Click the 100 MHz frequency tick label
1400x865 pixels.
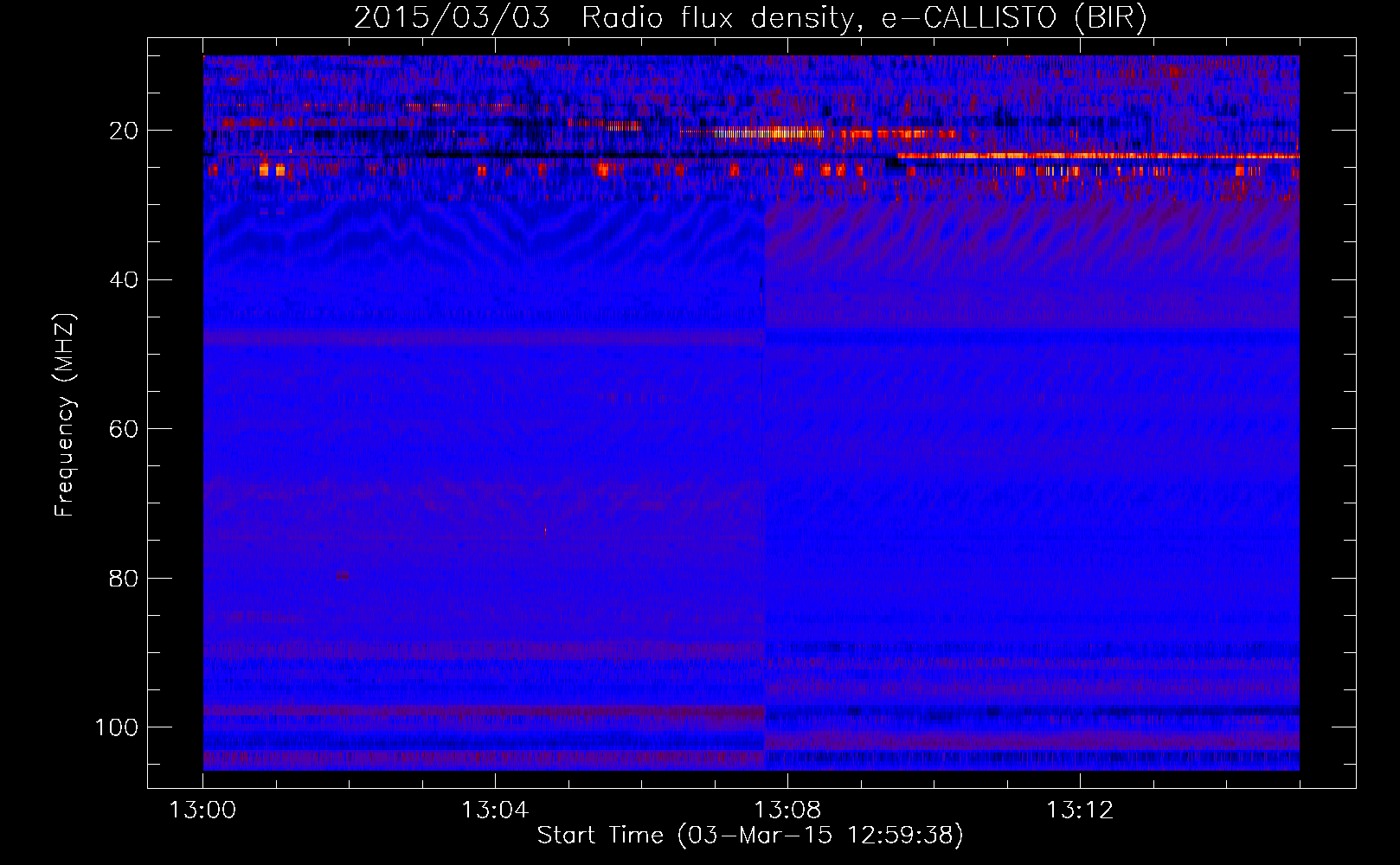click(x=117, y=727)
